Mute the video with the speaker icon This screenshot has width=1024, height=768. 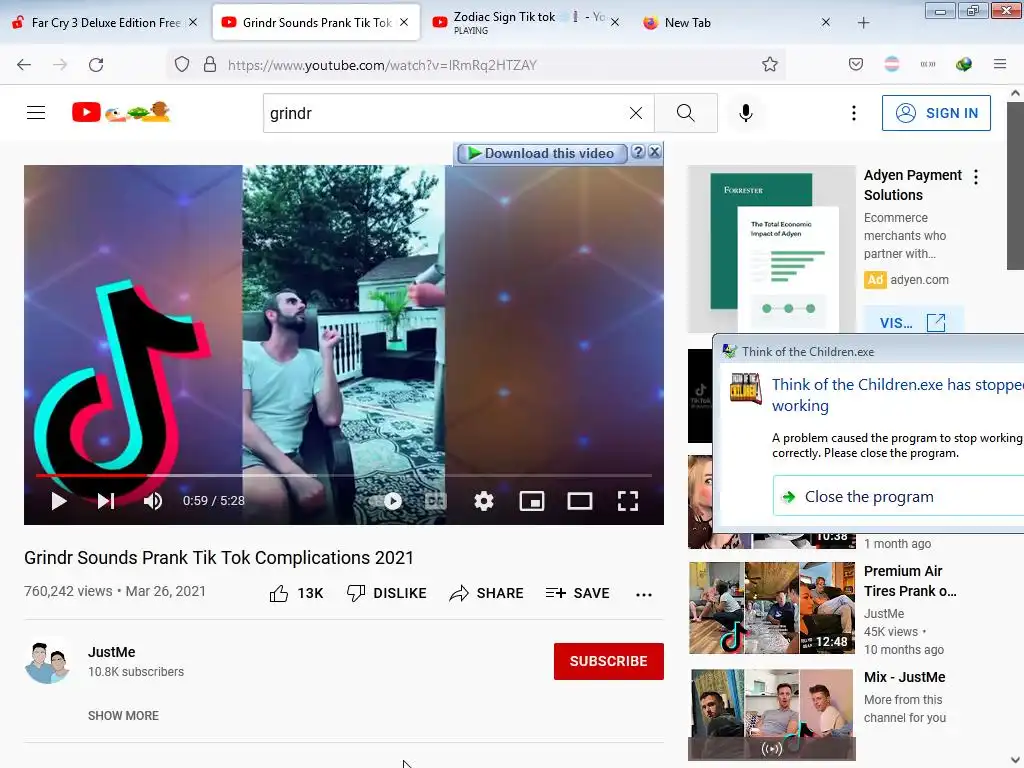click(x=153, y=501)
